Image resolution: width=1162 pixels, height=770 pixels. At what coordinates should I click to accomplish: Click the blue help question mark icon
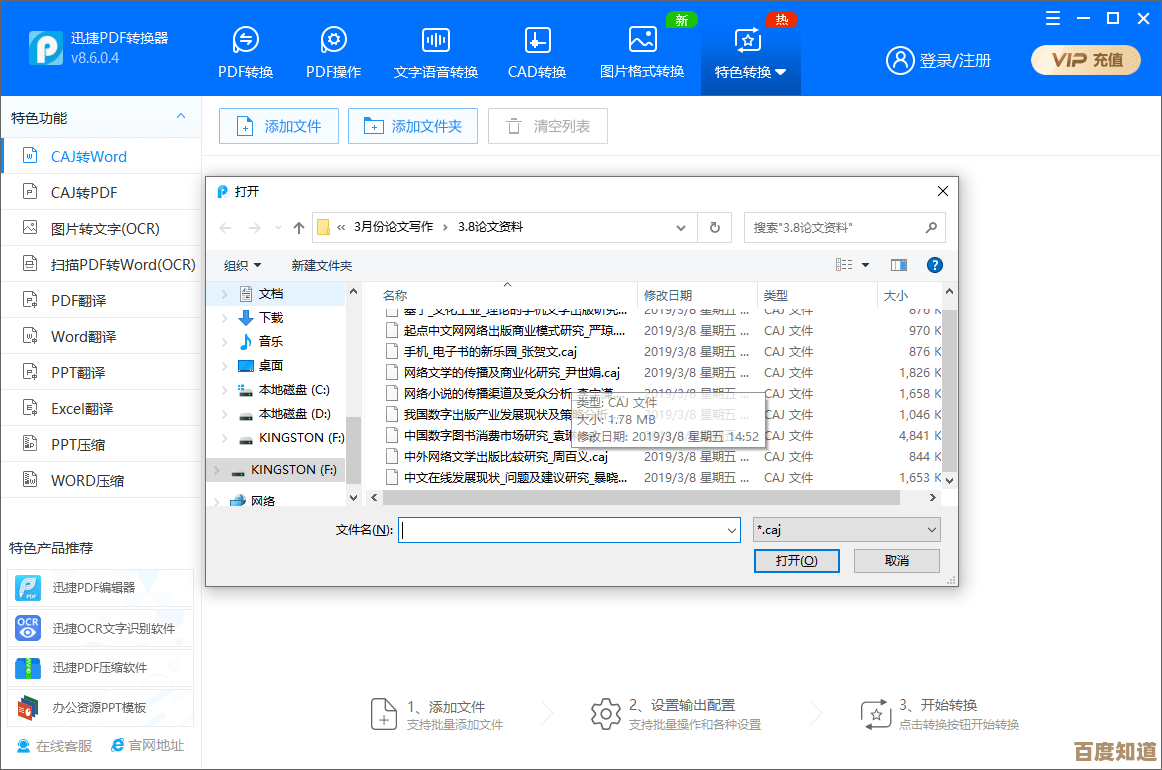pos(934,265)
